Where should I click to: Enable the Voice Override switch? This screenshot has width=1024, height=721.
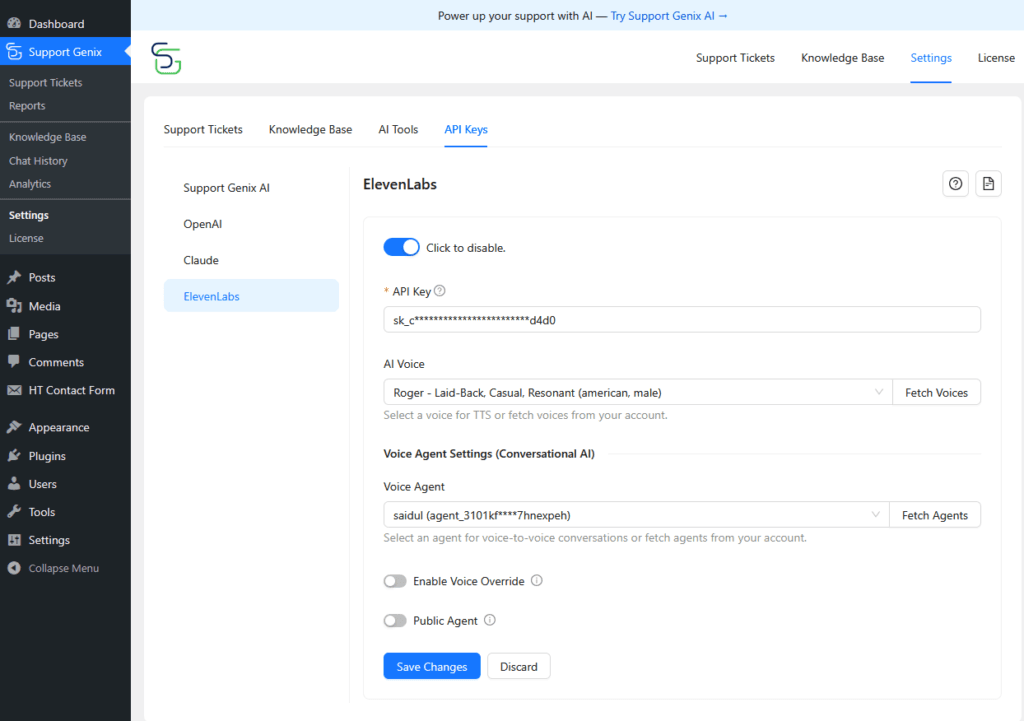click(x=395, y=581)
